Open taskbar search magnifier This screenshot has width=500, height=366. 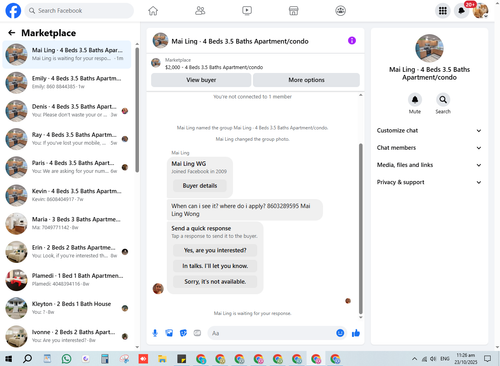pos(28,359)
